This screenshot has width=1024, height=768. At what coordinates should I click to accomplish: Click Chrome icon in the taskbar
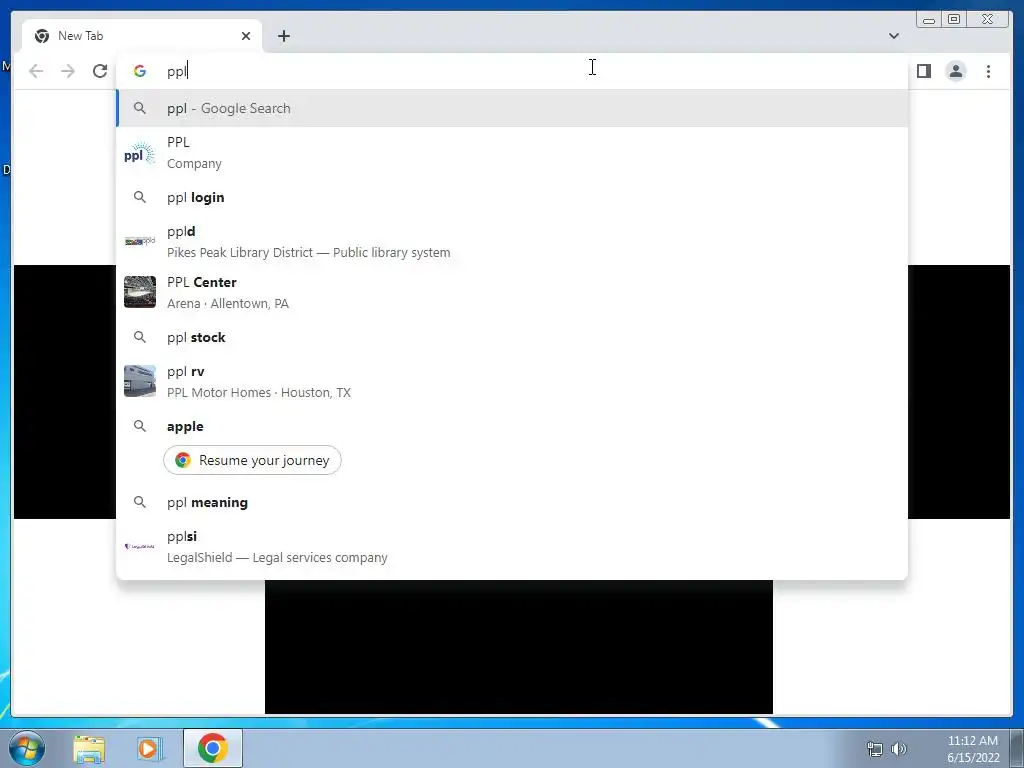point(213,748)
